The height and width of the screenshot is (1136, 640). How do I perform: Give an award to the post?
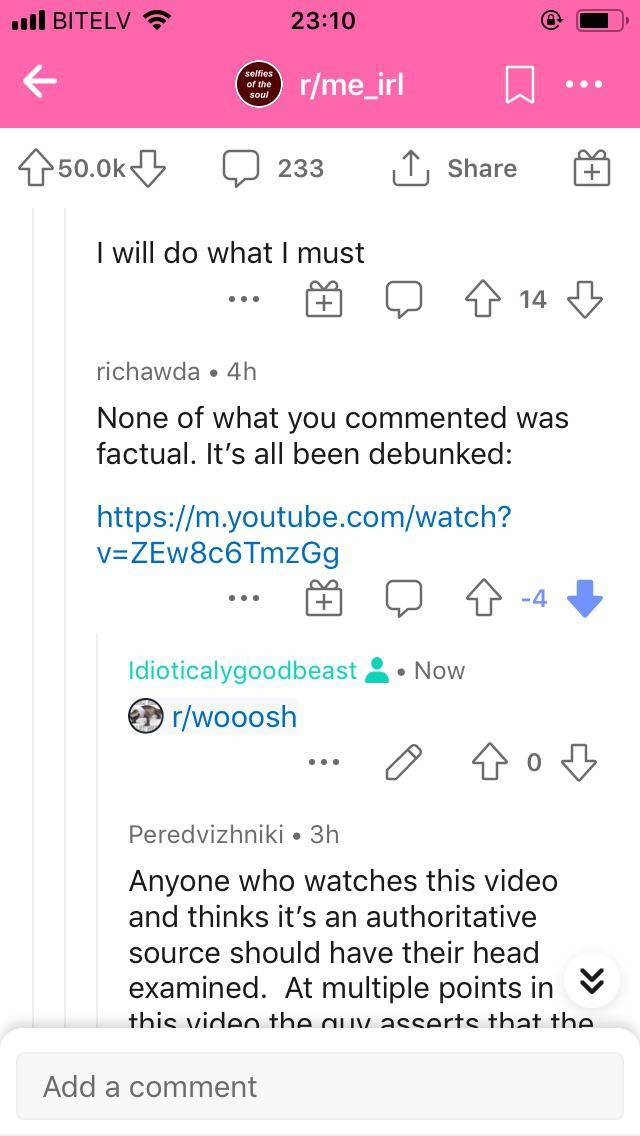pyautogui.click(x=591, y=168)
